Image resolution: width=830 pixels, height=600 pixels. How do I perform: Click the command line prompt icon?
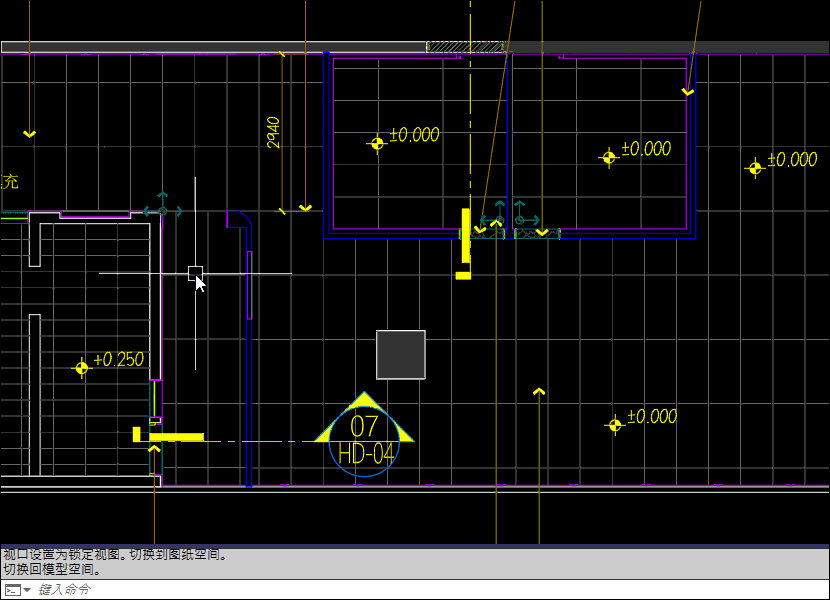(11, 590)
